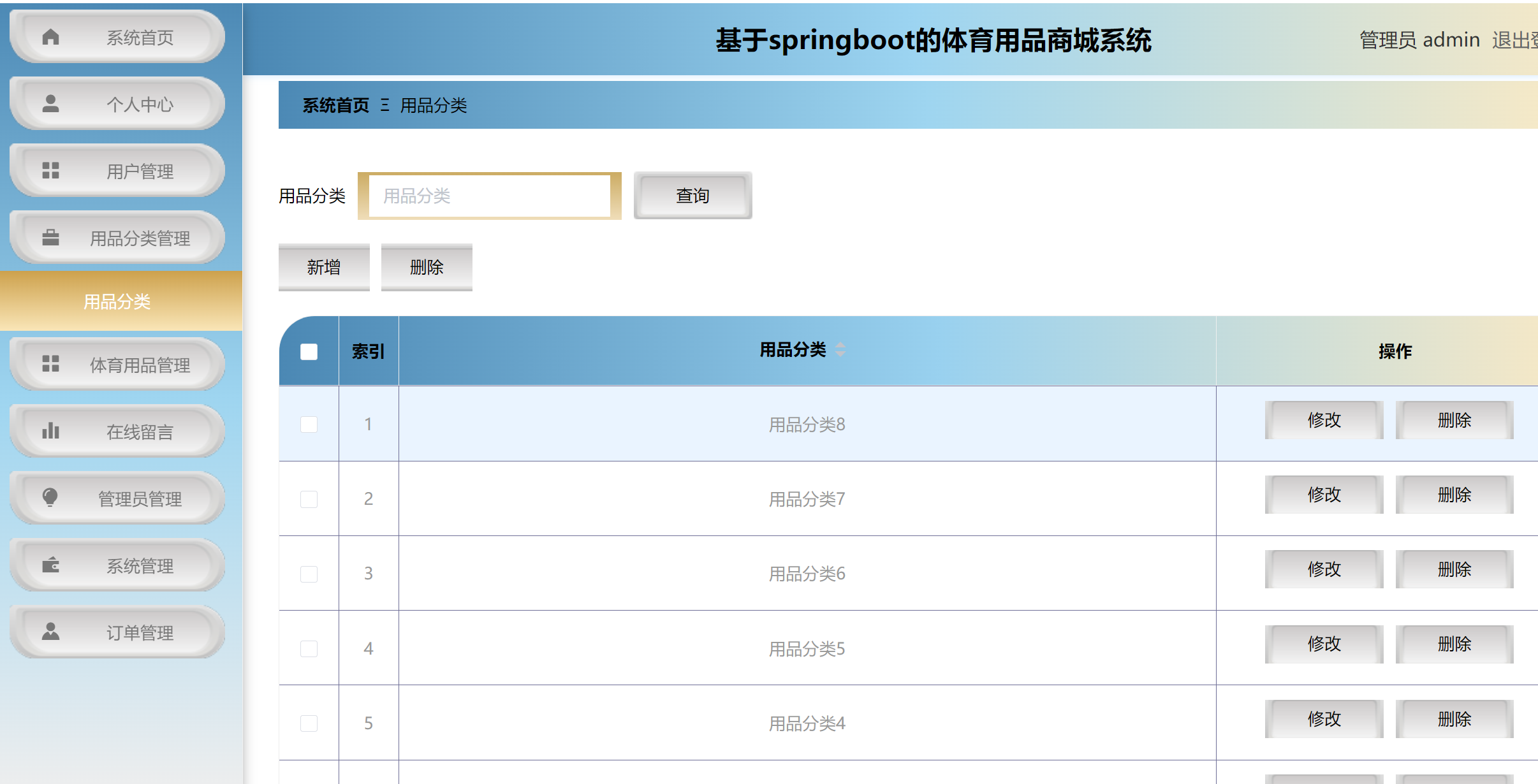Viewport: 1538px width, 784px height.
Task: Click the 用品分类 search input field
Action: 489,196
